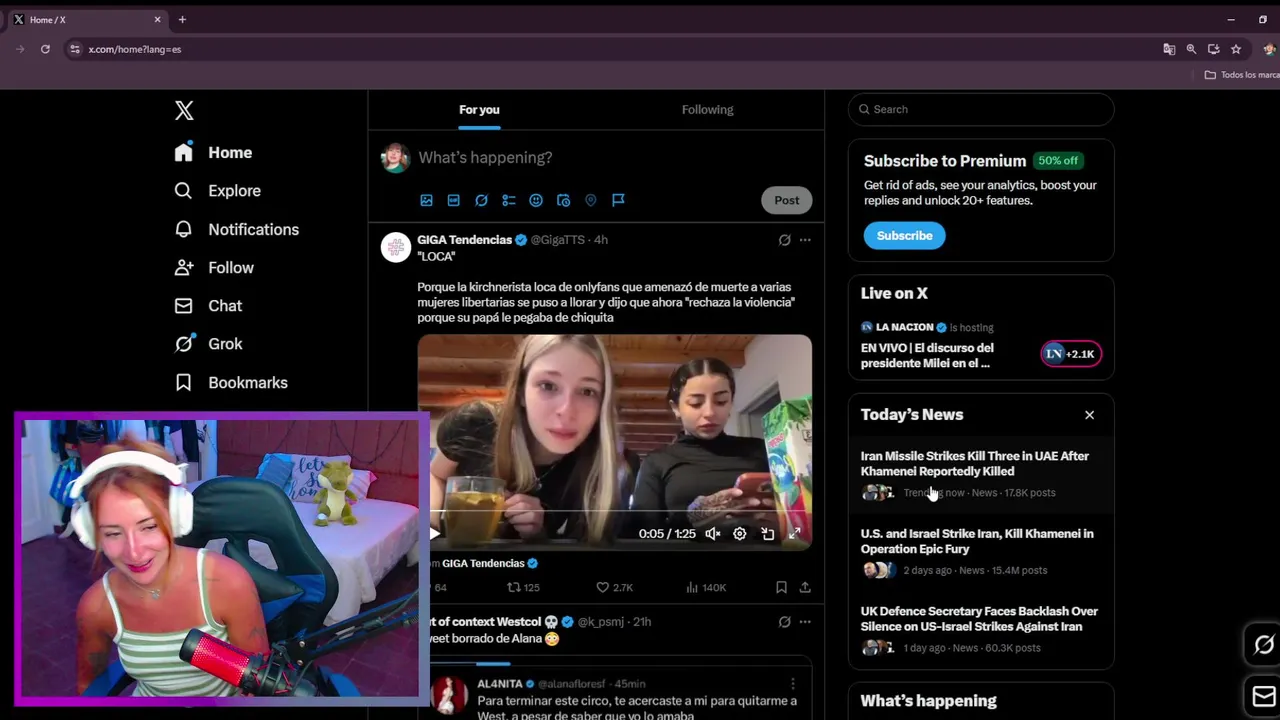Click Grok icon on GIGA Tendencias post
This screenshot has width=1280, height=720.
click(x=784, y=240)
